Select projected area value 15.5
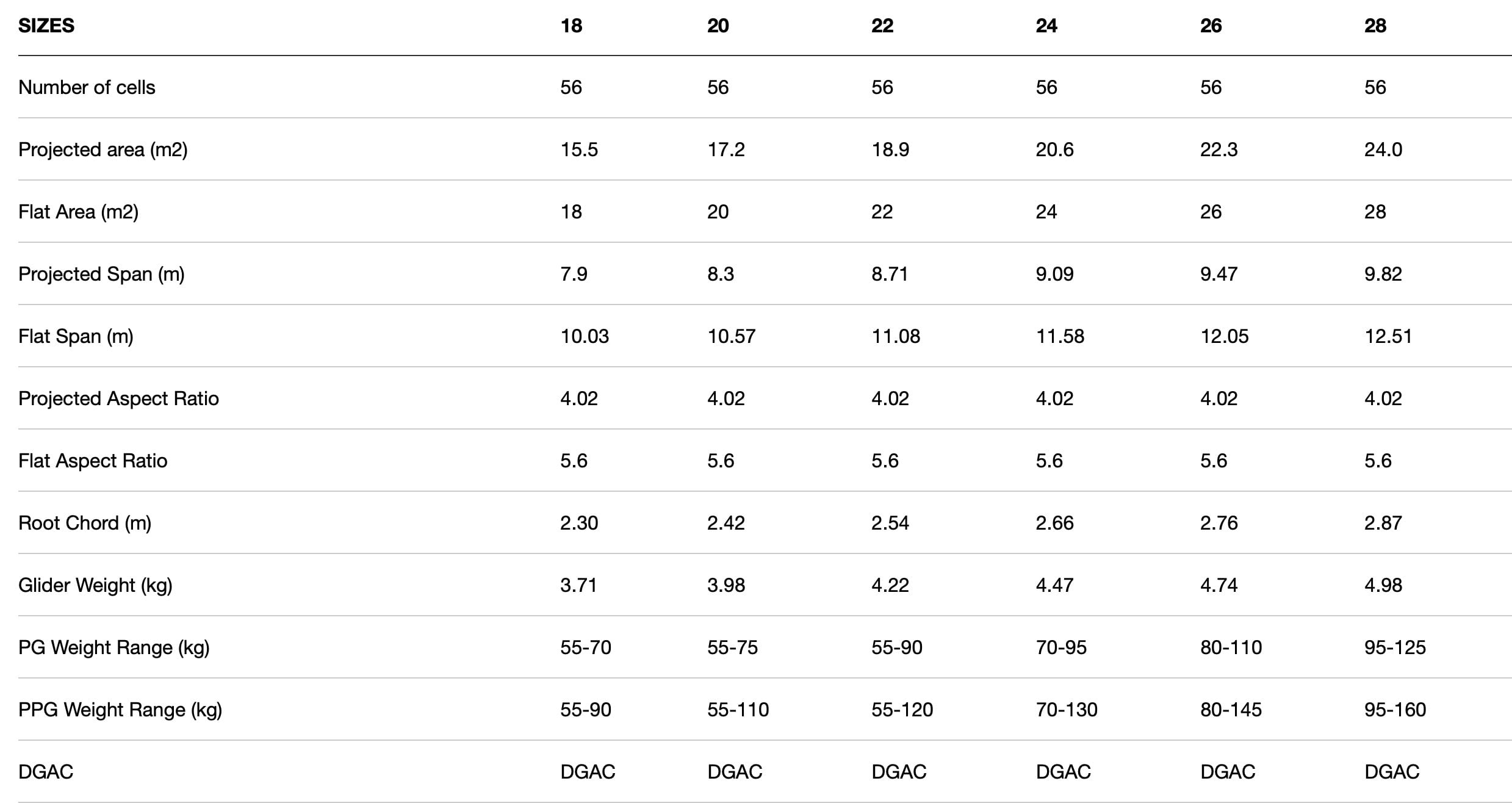 pos(579,149)
